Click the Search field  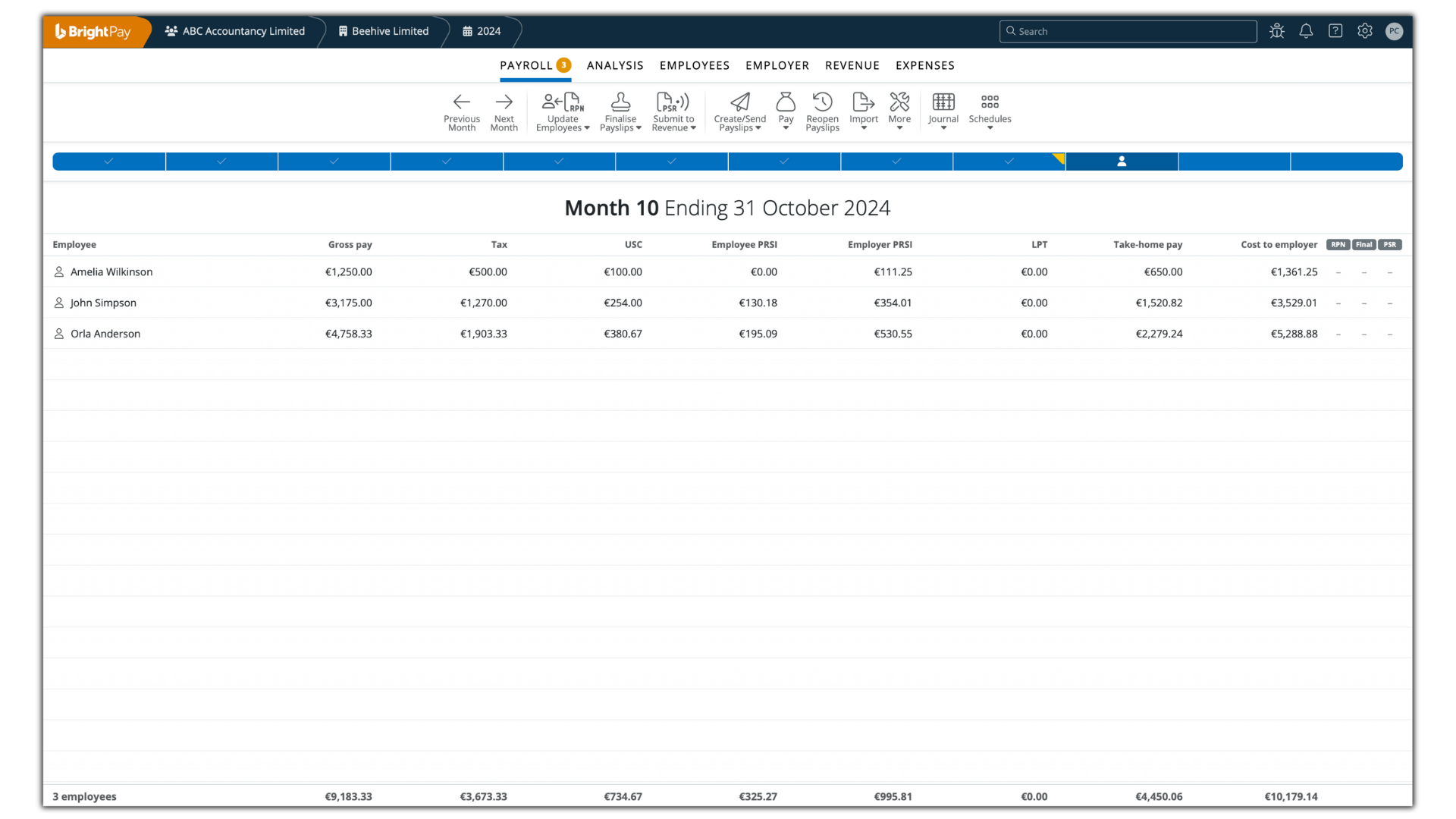[x=1128, y=31]
